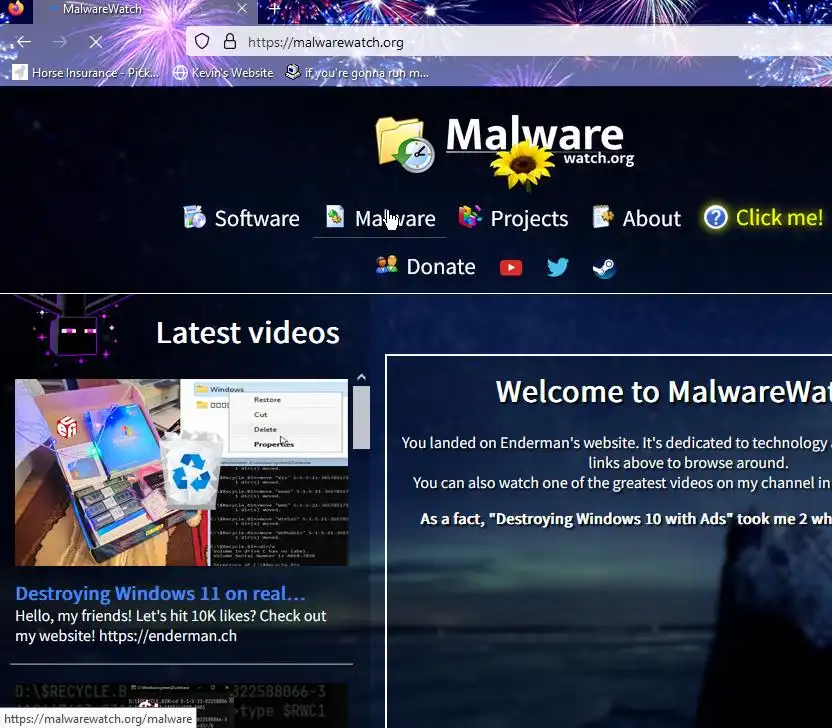Open "Destroying Windows 11 on real..." video link
Screen dimensions: 832x728
point(161,593)
